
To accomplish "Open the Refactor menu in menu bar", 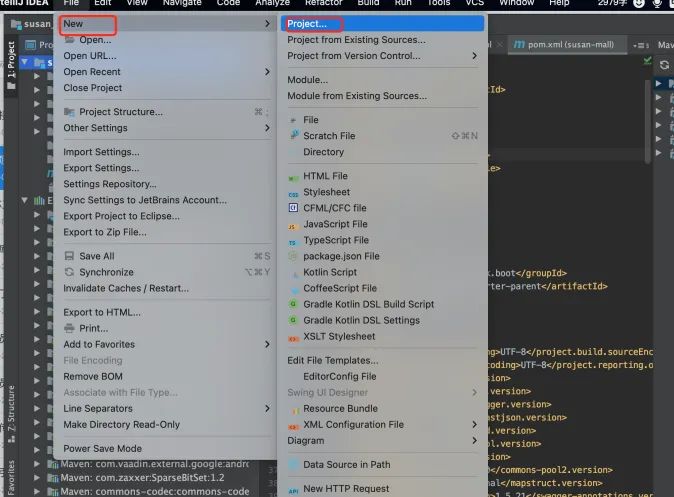I will [324, 3].
